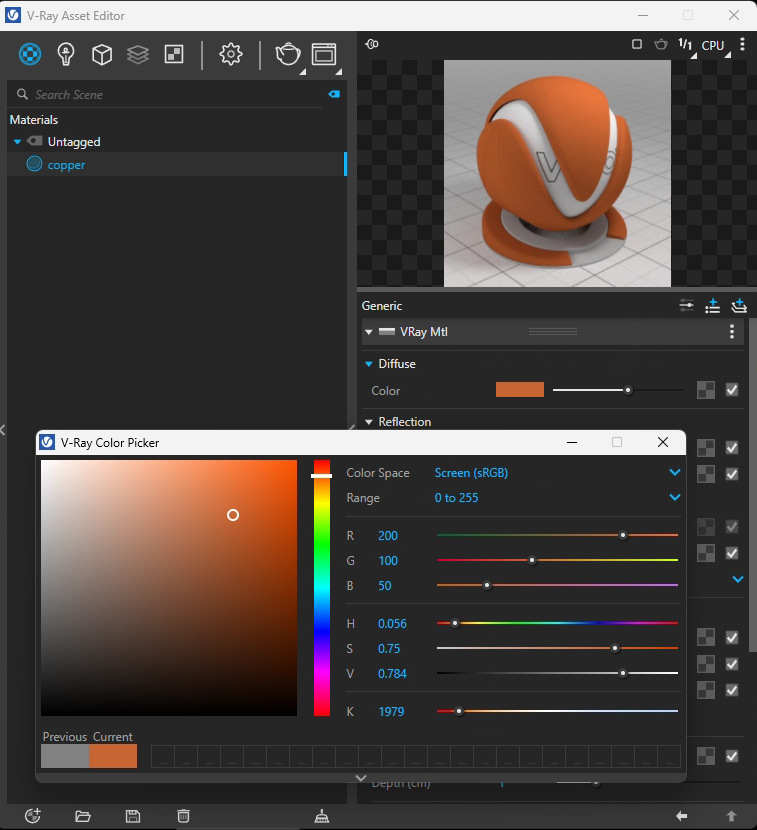The width and height of the screenshot is (757, 830).
Task: Click preview swatch options icon above preview
Action: point(372,44)
